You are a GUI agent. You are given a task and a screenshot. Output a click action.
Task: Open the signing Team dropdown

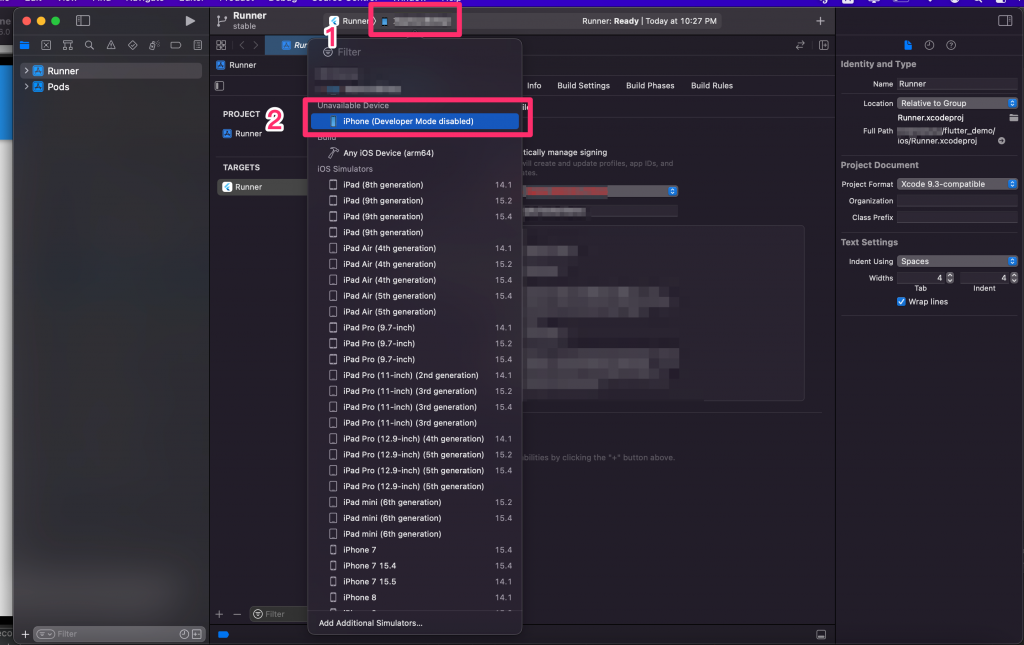[600, 191]
